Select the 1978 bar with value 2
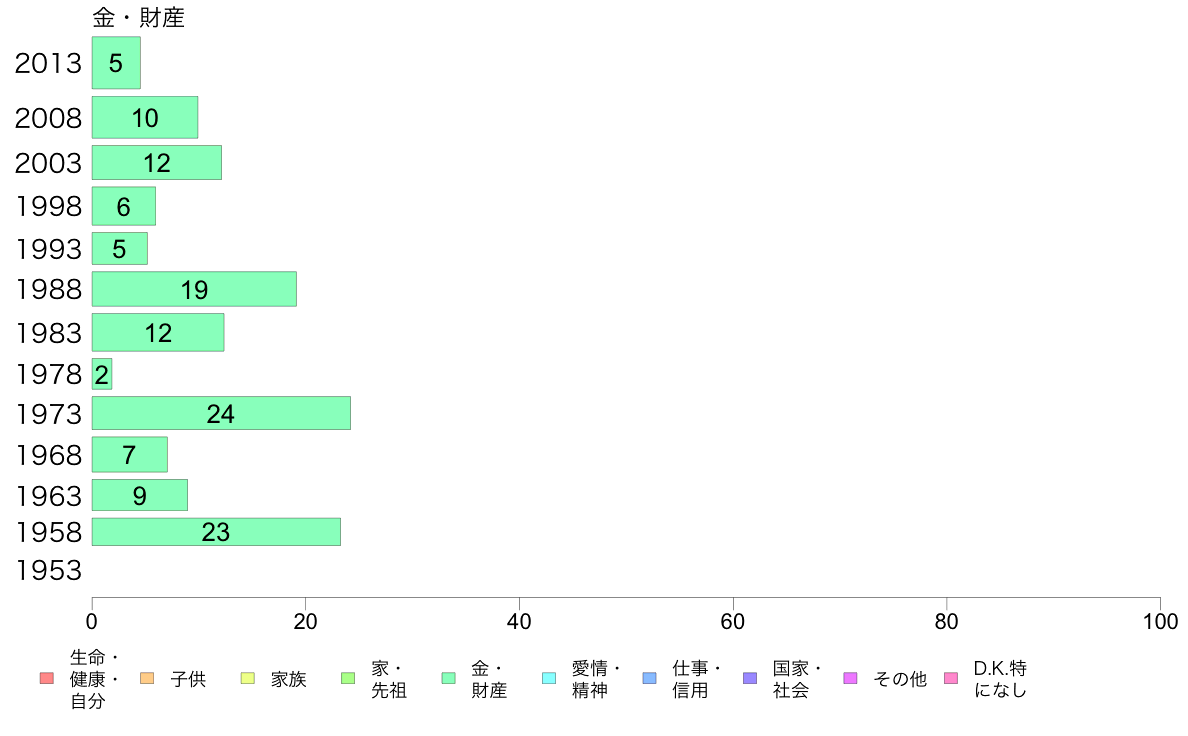This screenshot has width=1188, height=736. [102, 374]
